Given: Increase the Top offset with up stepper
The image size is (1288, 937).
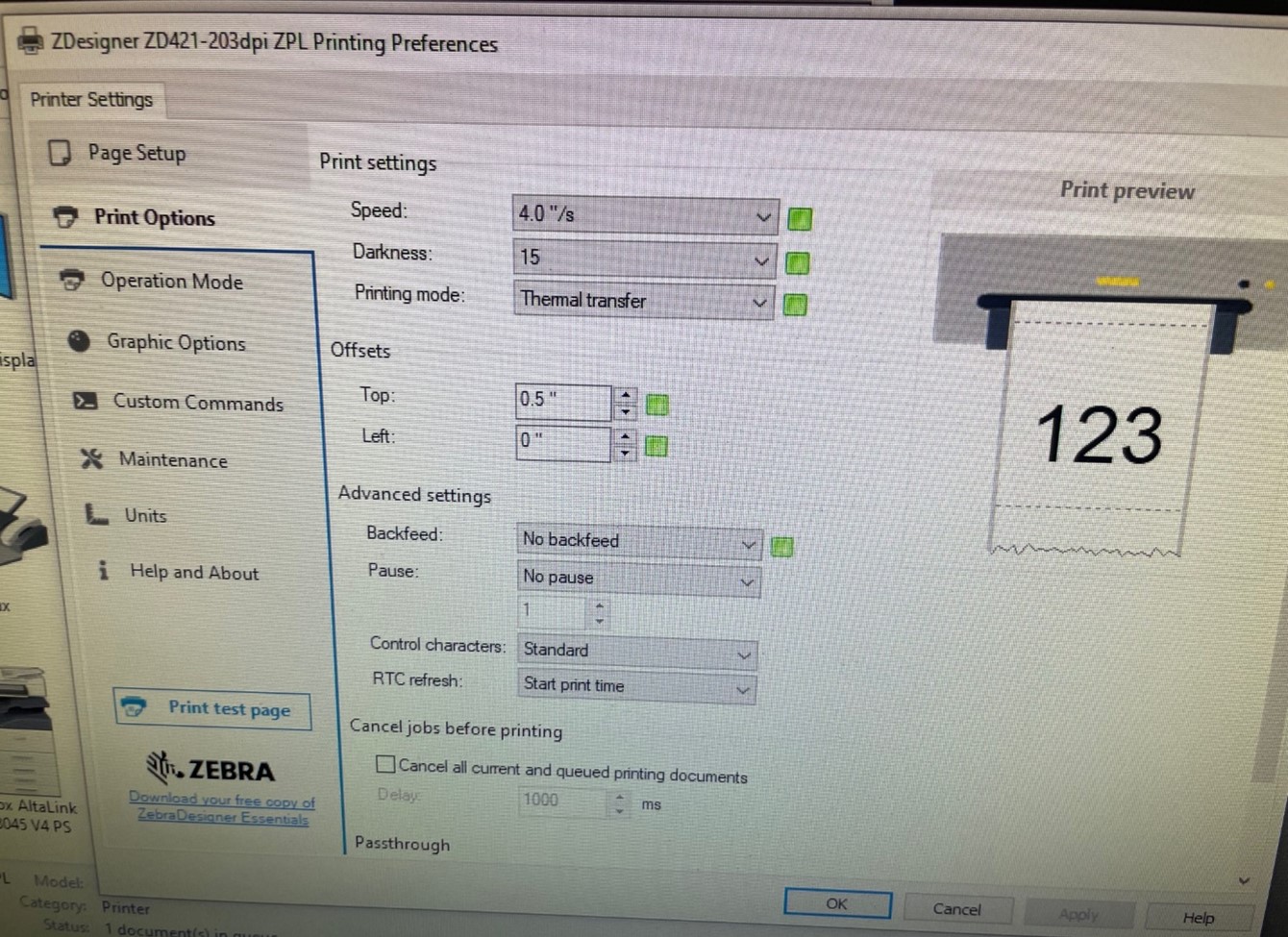Looking at the screenshot, I should point(625,394).
